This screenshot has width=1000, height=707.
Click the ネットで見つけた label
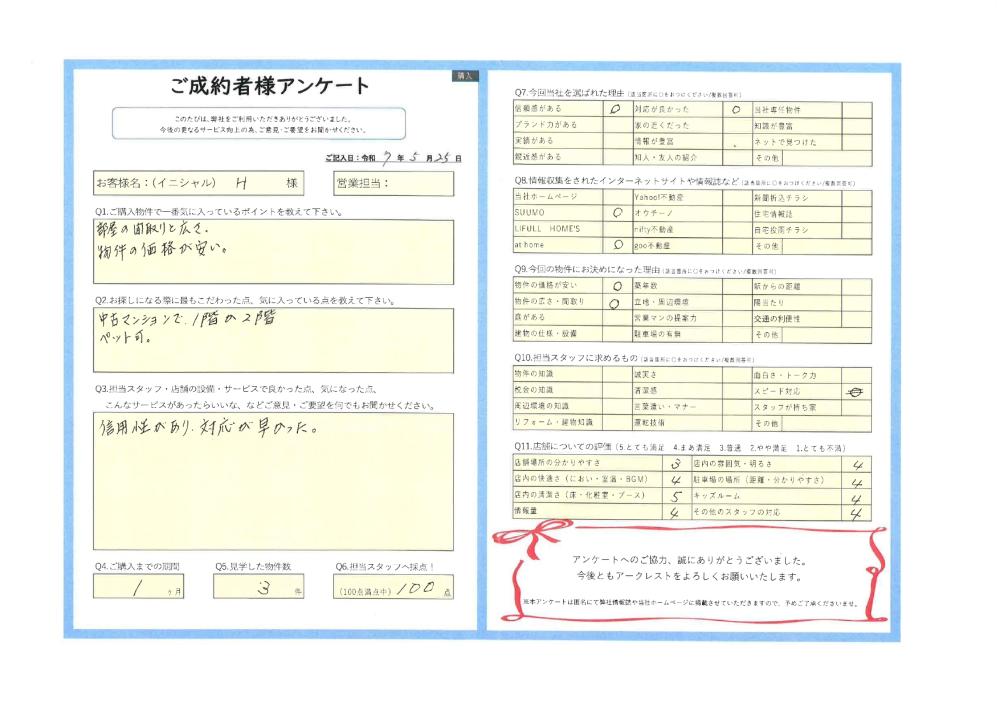click(785, 142)
